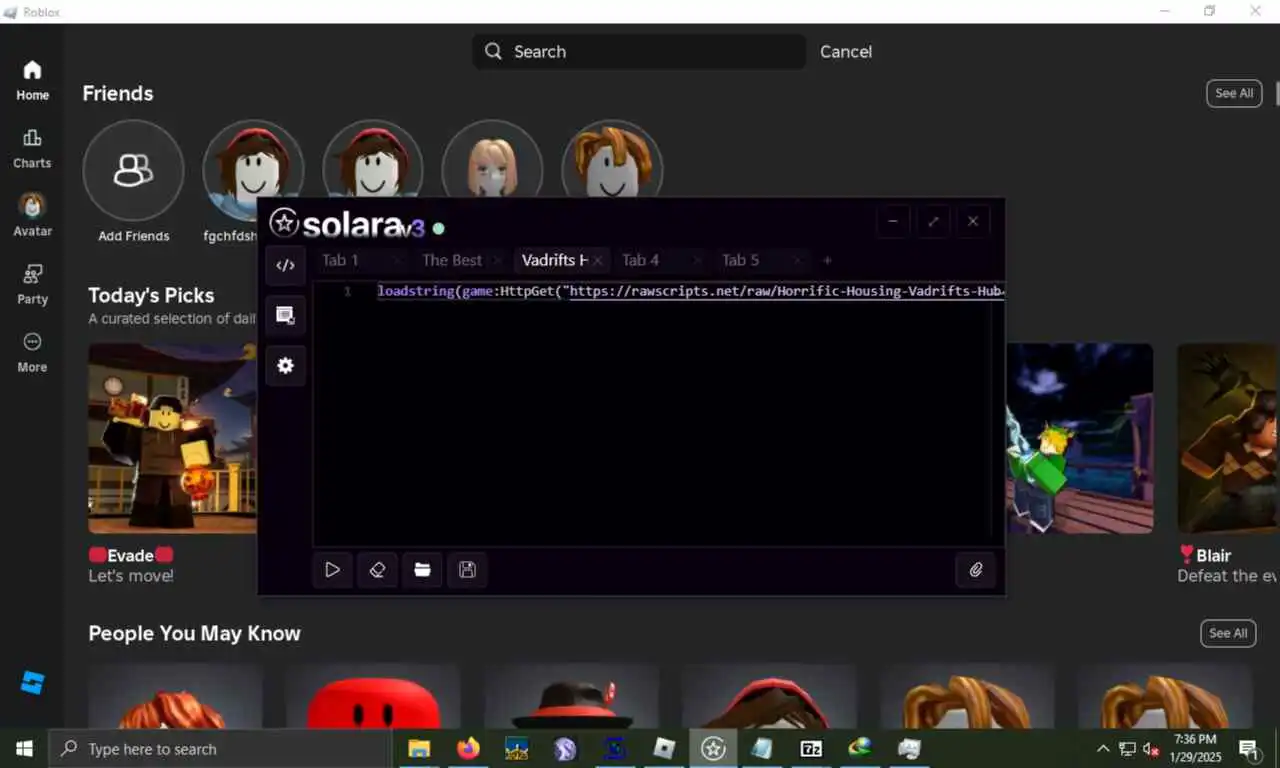The image size is (1280, 768).
Task: Open the red blob avatar in People You May Know
Action: click(x=373, y=696)
